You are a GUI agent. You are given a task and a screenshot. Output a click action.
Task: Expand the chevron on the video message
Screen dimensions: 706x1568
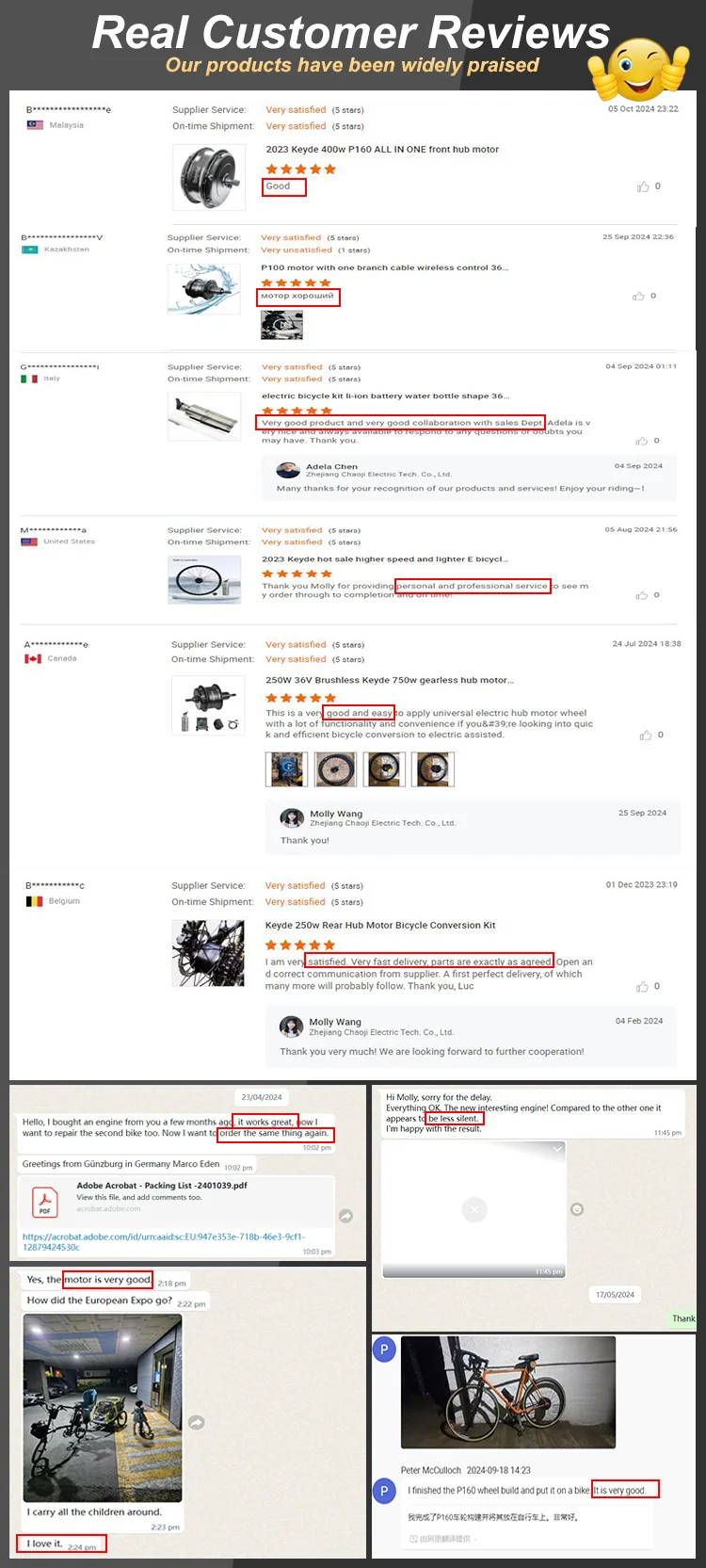click(557, 1149)
